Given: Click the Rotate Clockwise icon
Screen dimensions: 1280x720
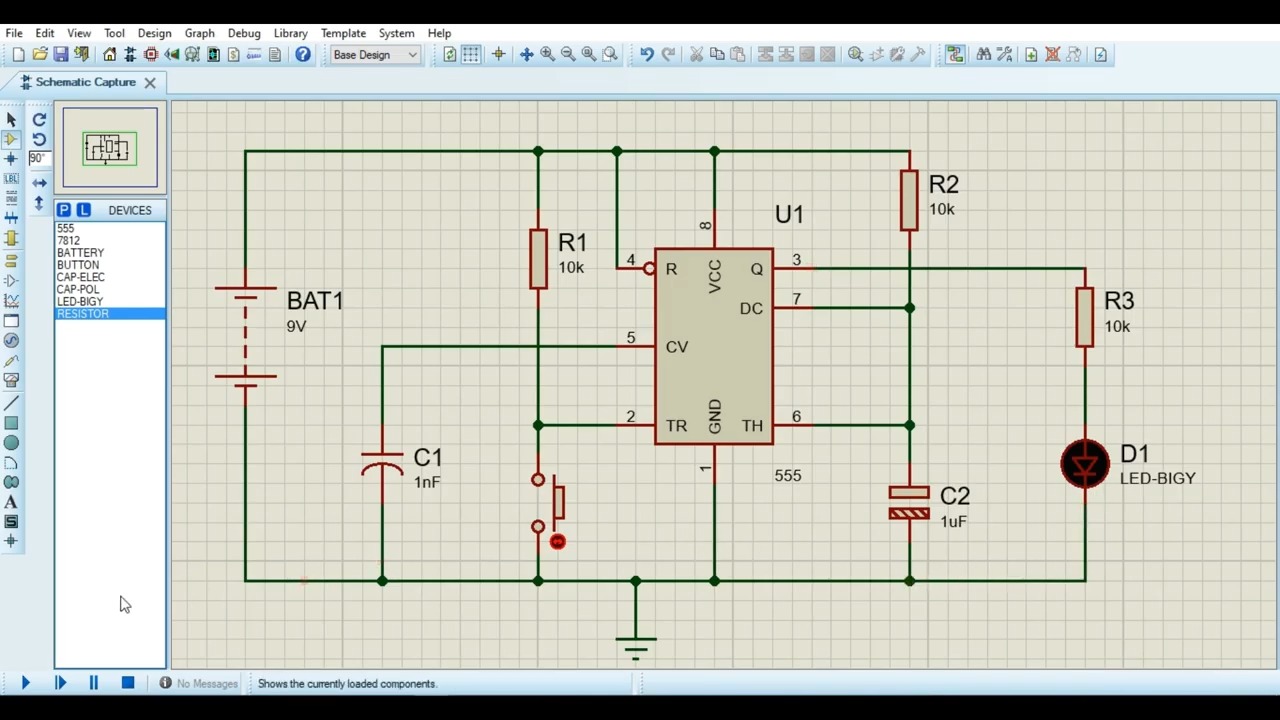Looking at the screenshot, I should (x=39, y=120).
